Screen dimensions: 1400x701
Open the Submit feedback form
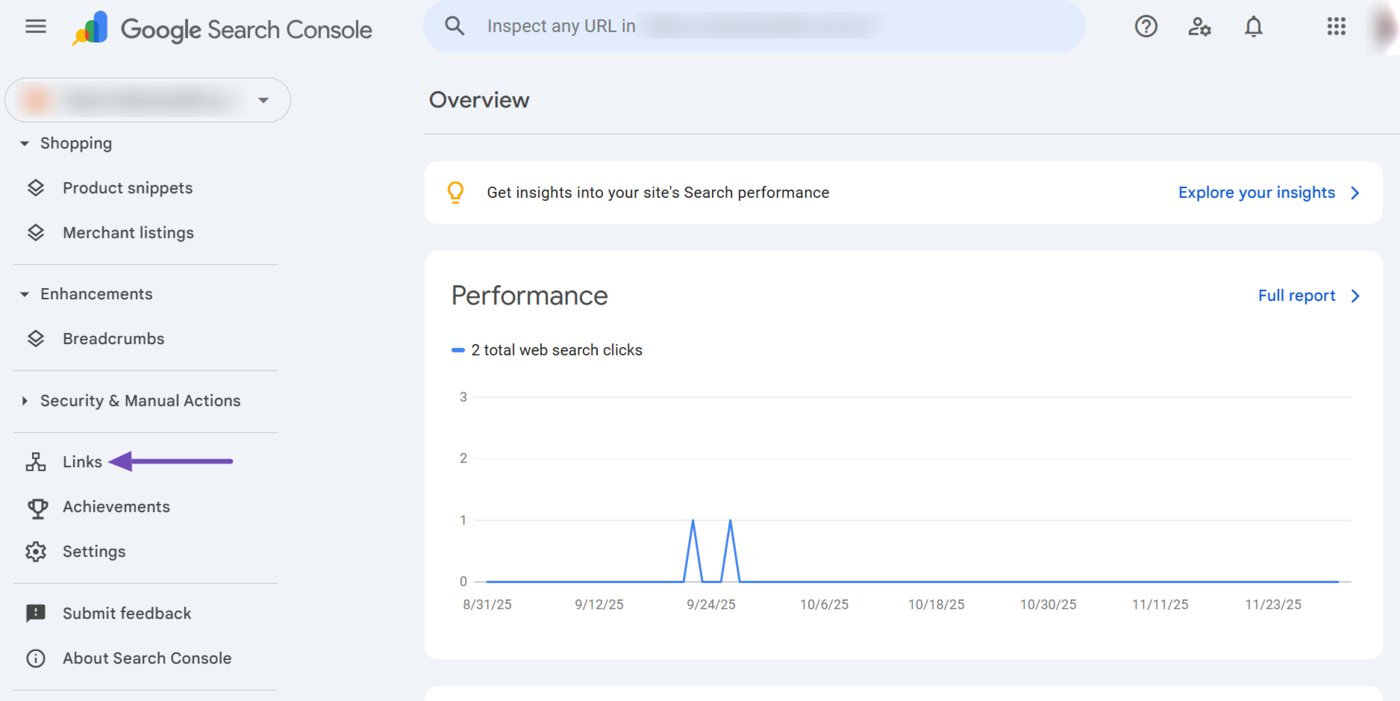(127, 612)
